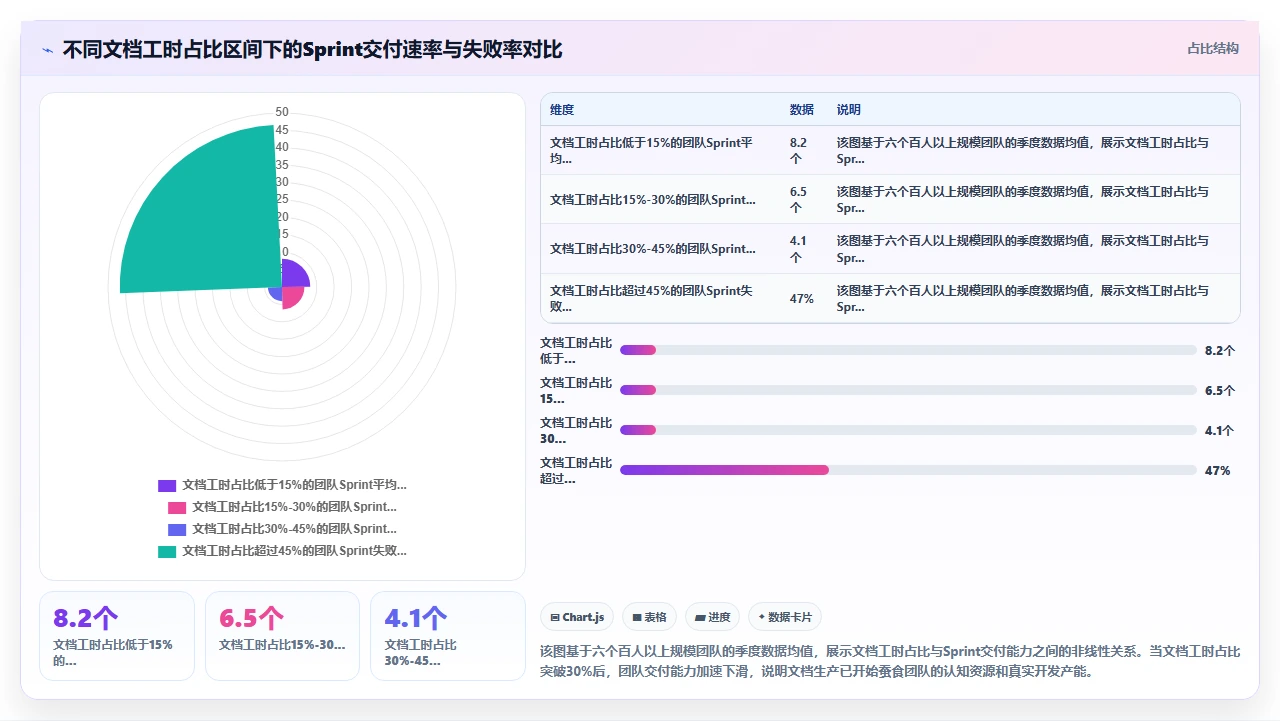The height and width of the screenshot is (721, 1280).
Task: Click the 进度 tag chip
Action: [x=713, y=617]
